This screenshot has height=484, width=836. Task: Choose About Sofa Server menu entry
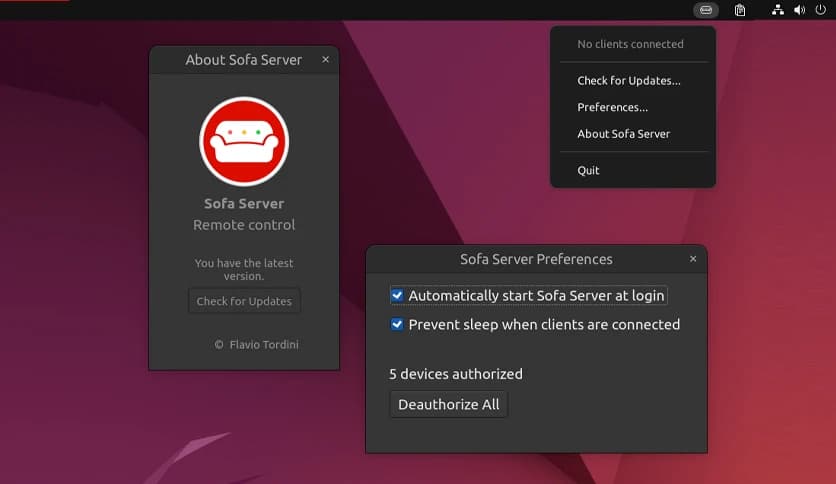(623, 134)
